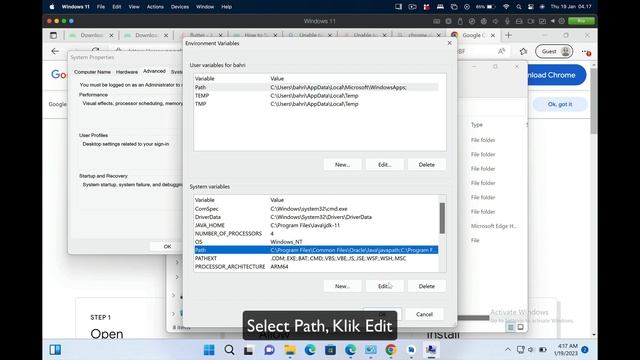Show hidden system tray icons

(x=507, y=349)
